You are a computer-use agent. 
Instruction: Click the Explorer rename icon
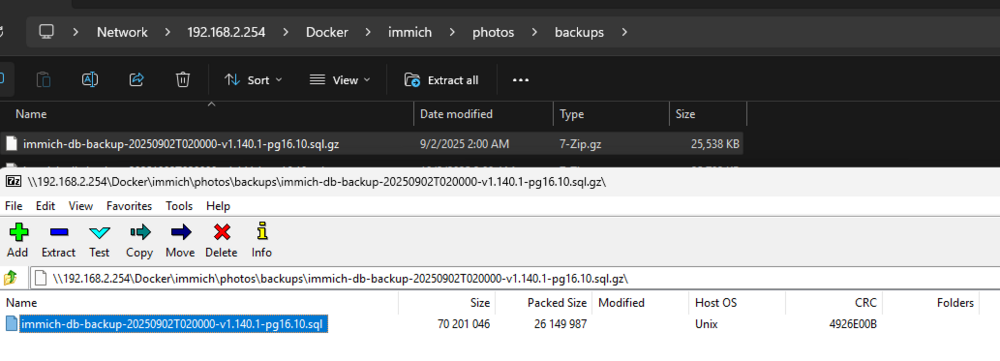pyautogui.click(x=90, y=80)
